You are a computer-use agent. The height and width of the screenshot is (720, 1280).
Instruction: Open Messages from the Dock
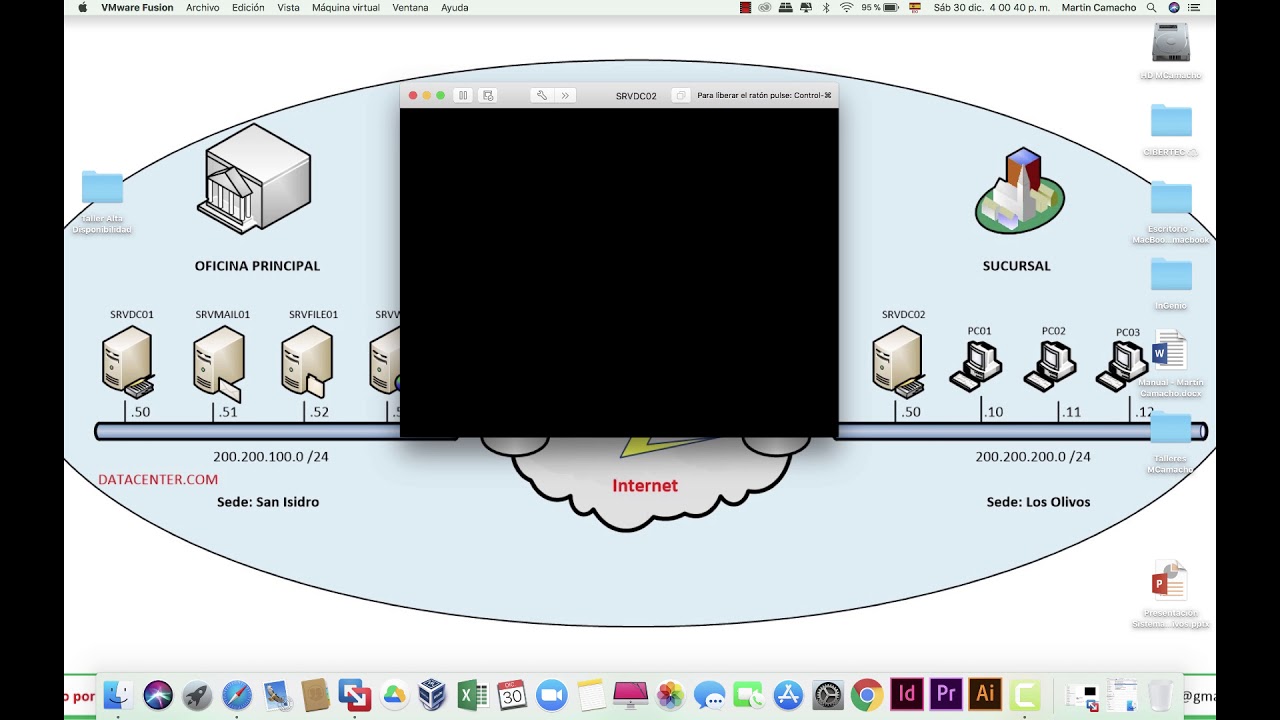tap(709, 694)
